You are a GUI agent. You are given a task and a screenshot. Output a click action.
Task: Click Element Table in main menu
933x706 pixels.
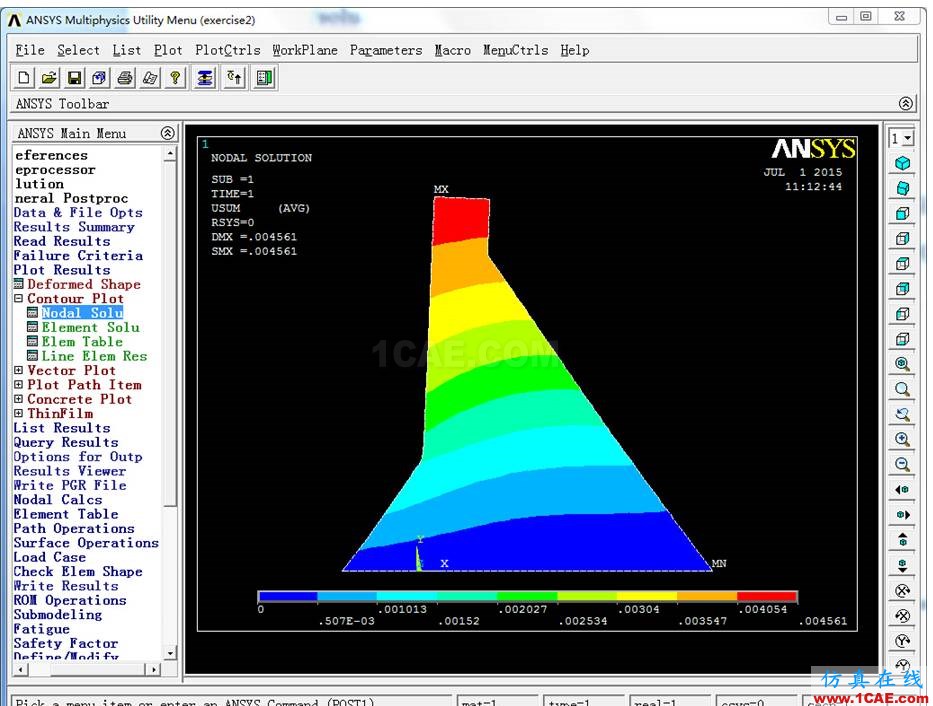(65, 514)
